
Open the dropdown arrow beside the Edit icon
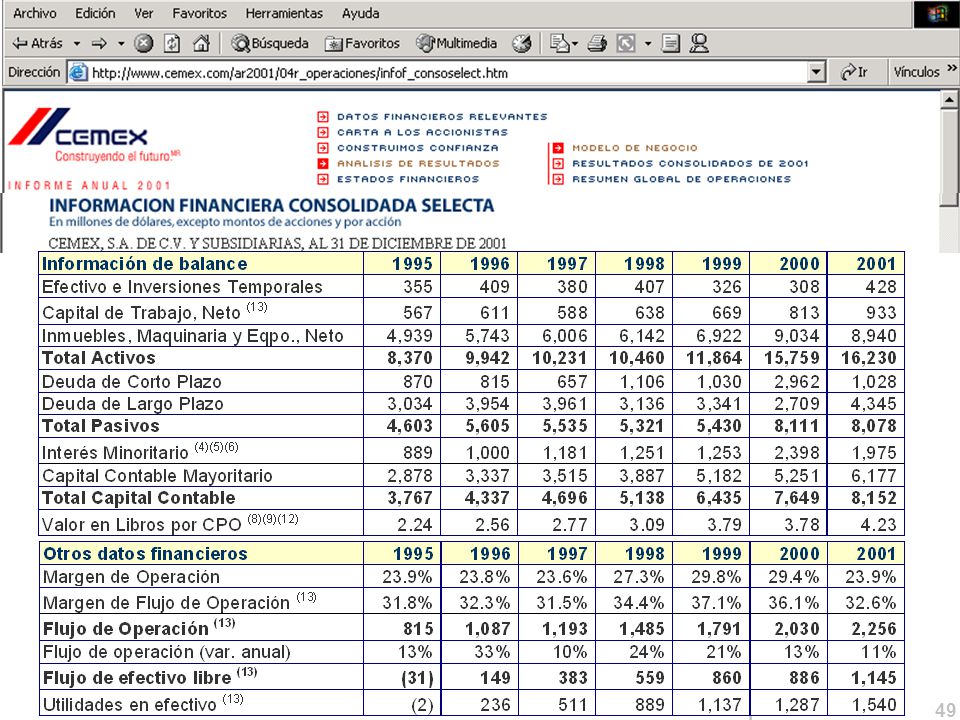tap(647, 43)
